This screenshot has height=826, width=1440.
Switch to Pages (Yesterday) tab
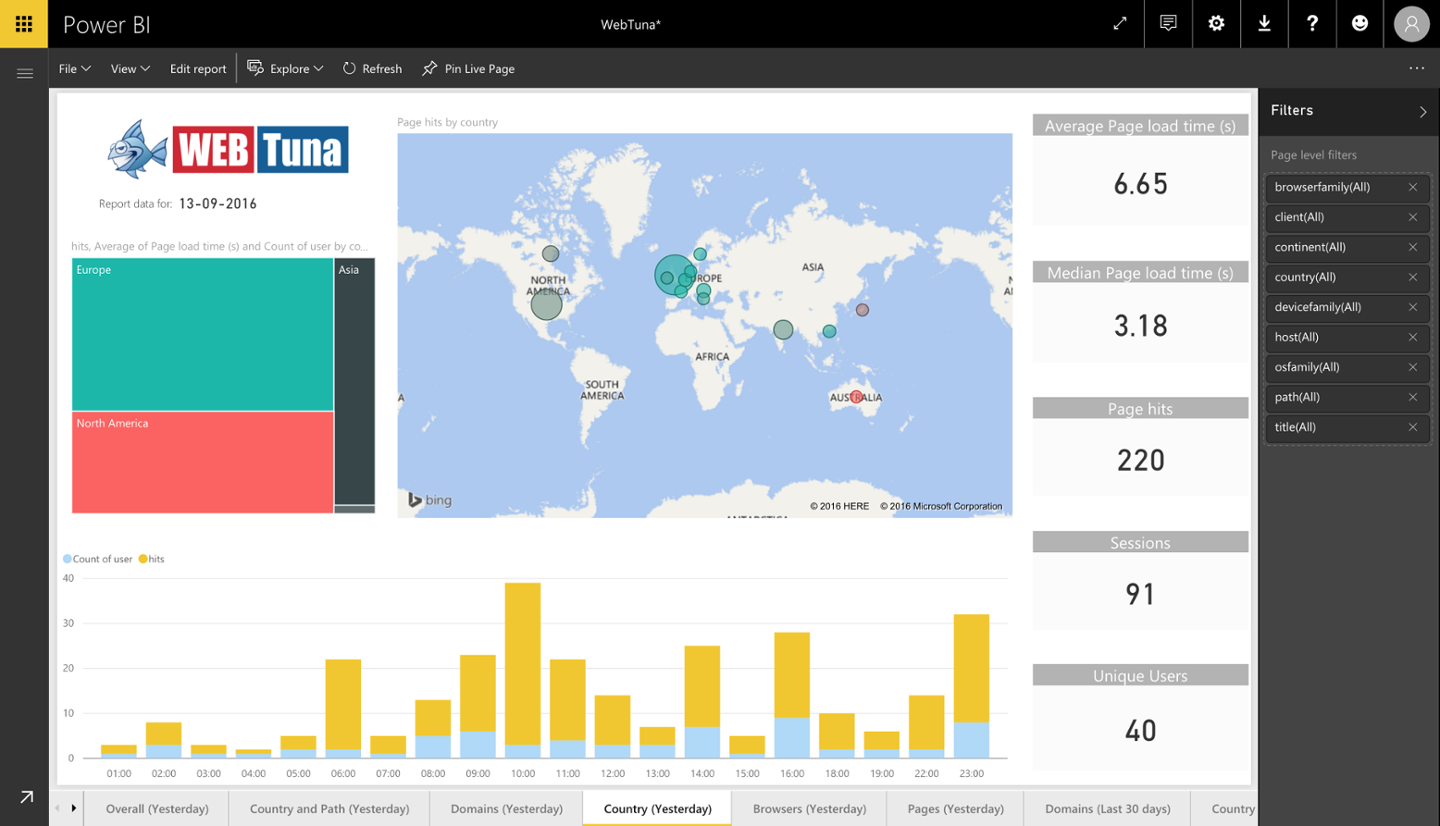955,808
